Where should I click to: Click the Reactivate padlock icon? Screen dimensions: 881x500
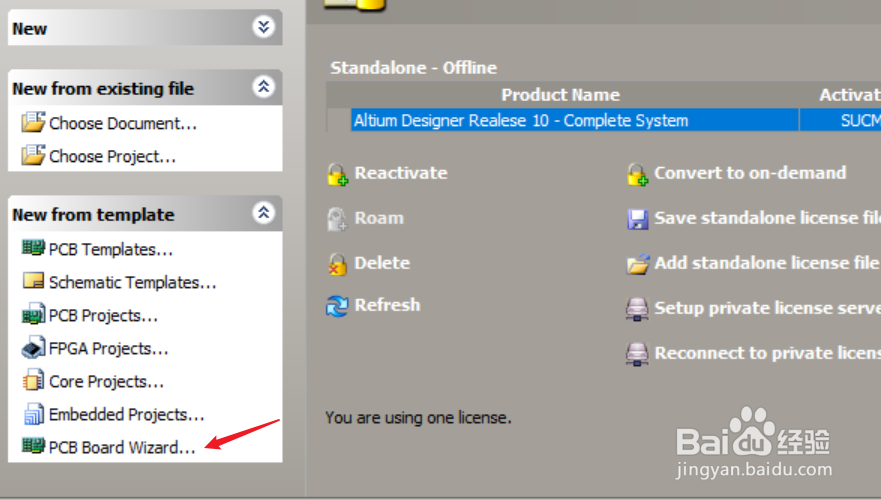[338, 174]
